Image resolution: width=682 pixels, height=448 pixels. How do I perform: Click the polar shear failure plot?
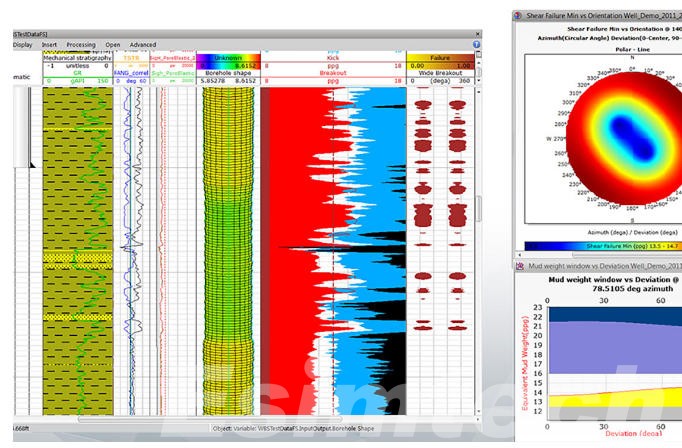[x=625, y=138]
